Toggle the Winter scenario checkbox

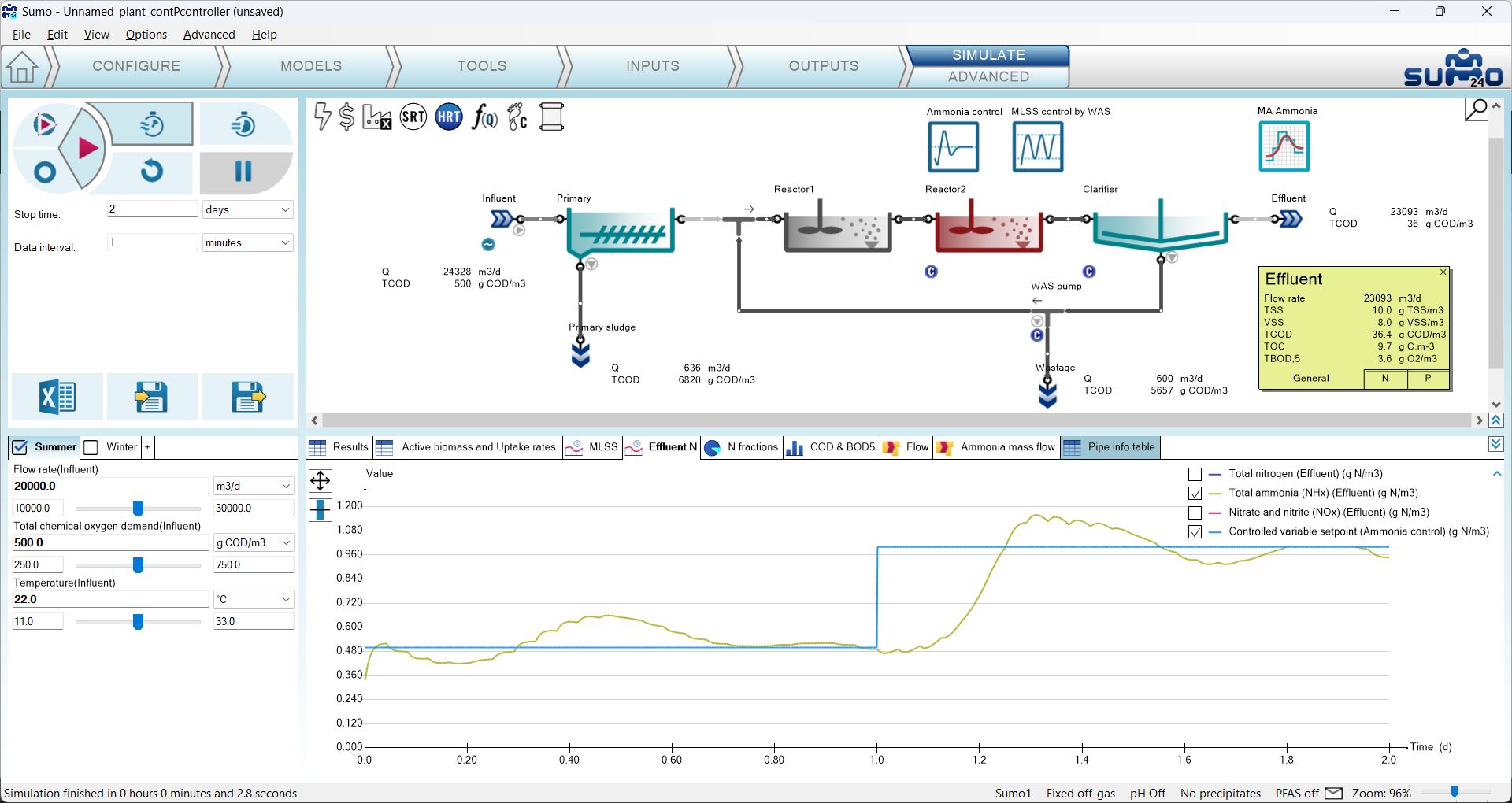tap(91, 447)
